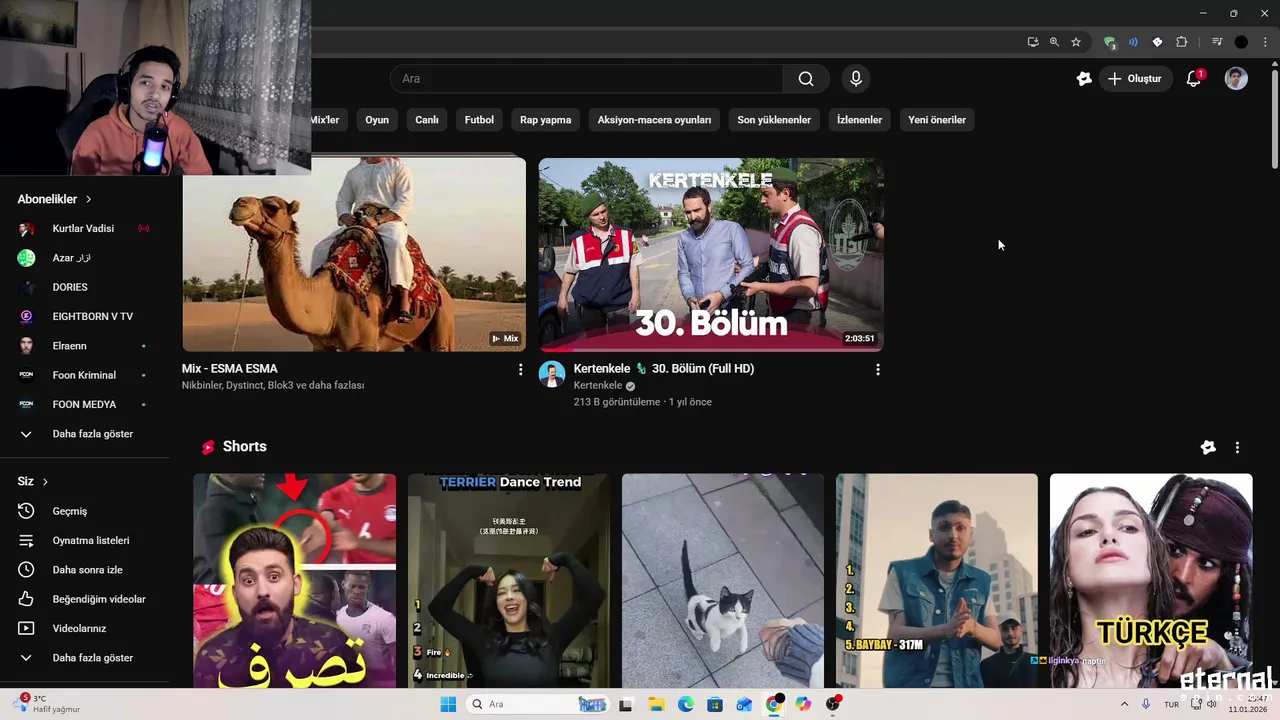Select the Canlı filter chip

(x=427, y=120)
